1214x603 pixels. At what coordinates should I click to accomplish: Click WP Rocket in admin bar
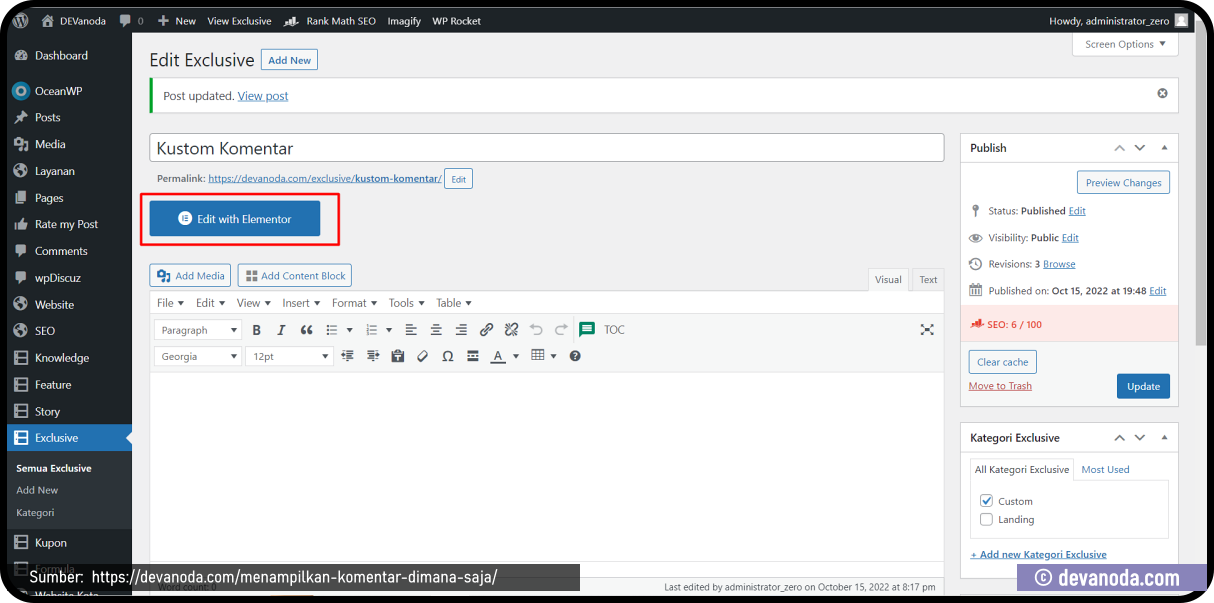pos(456,20)
